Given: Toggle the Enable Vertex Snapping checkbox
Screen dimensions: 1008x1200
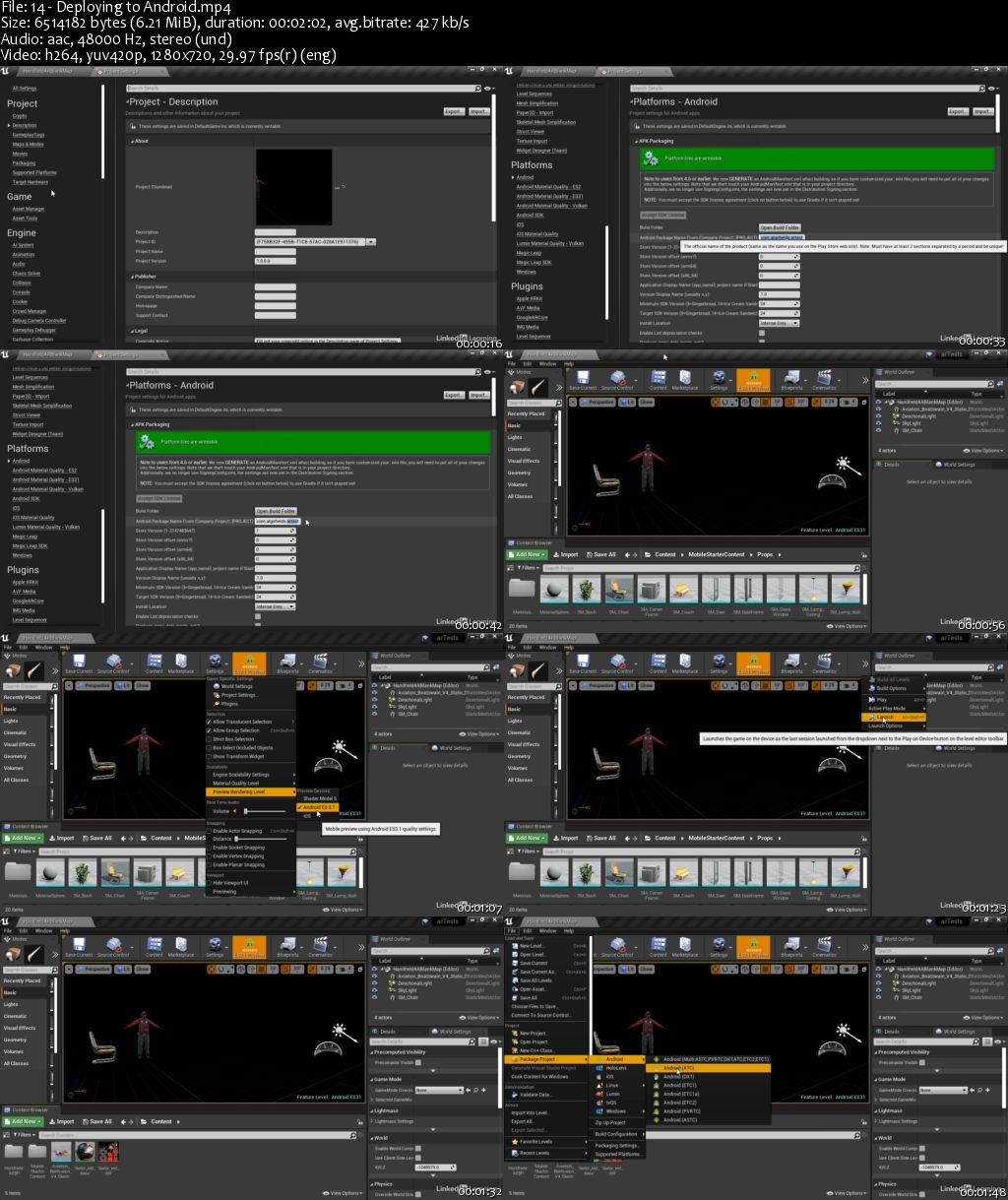Looking at the screenshot, I should [210, 856].
